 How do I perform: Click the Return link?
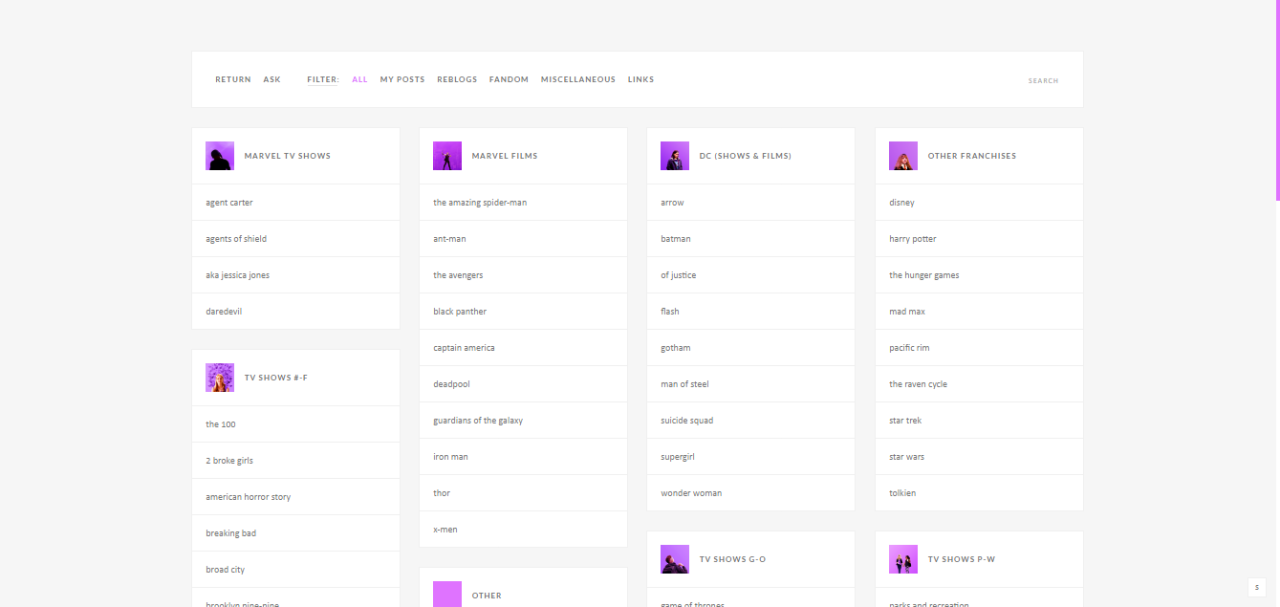coord(233,80)
